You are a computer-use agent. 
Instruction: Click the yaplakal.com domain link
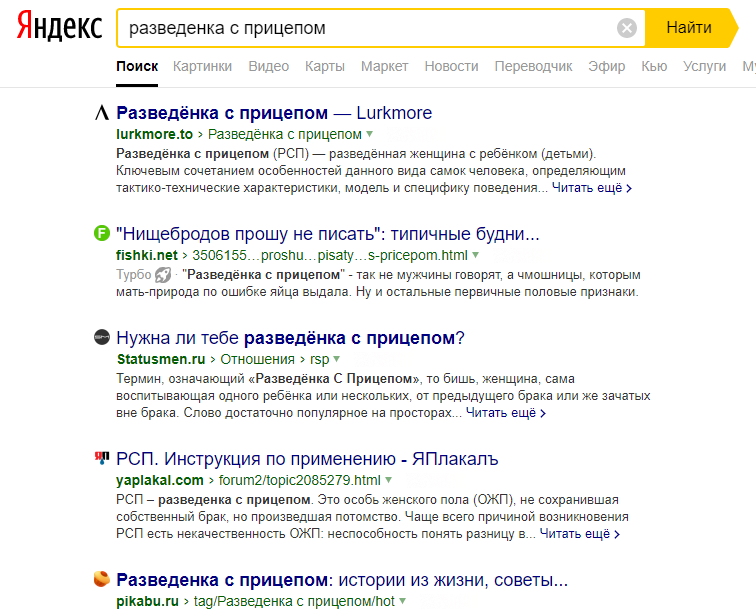[x=160, y=480]
